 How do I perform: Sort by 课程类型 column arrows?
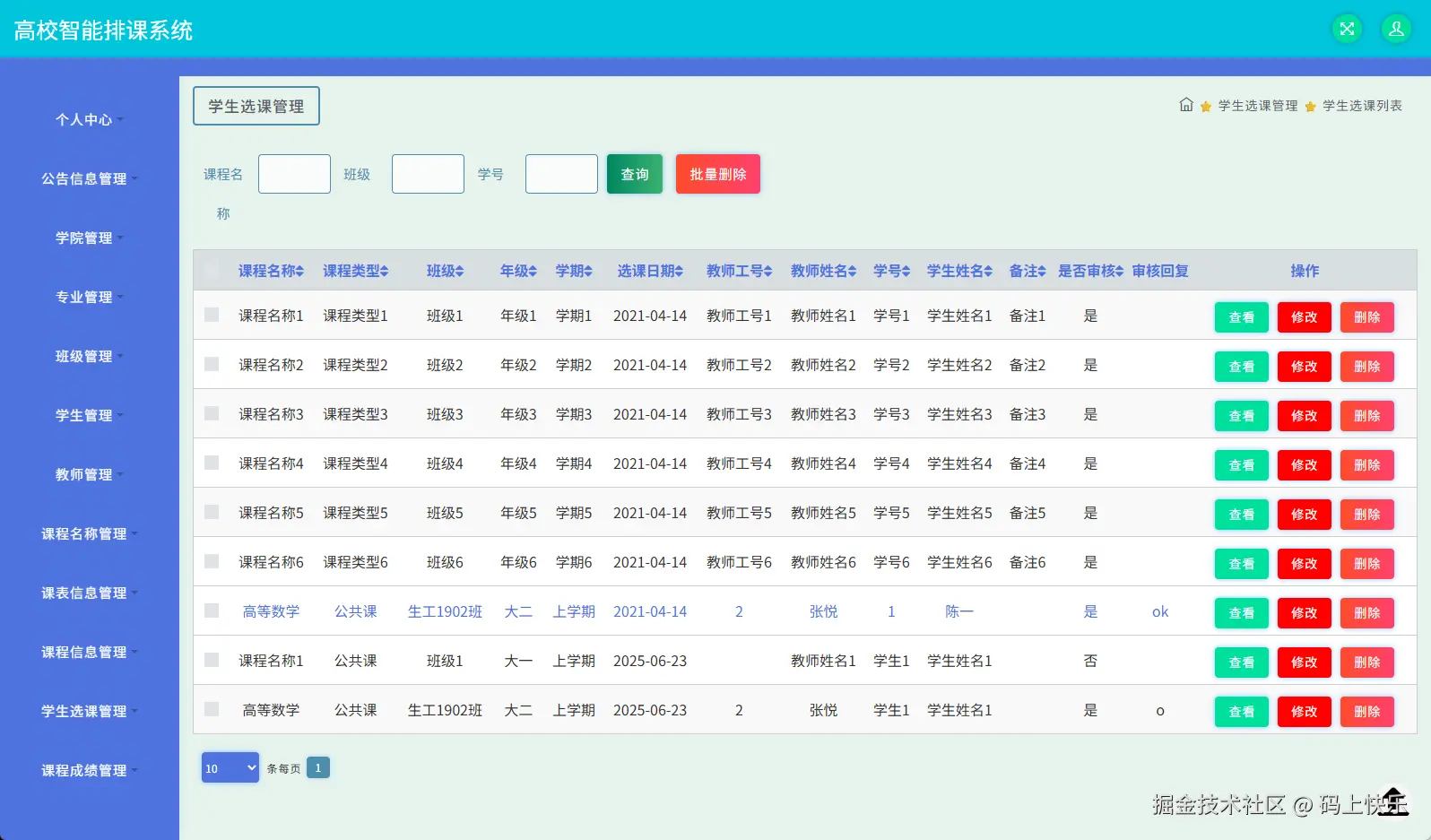click(x=385, y=271)
